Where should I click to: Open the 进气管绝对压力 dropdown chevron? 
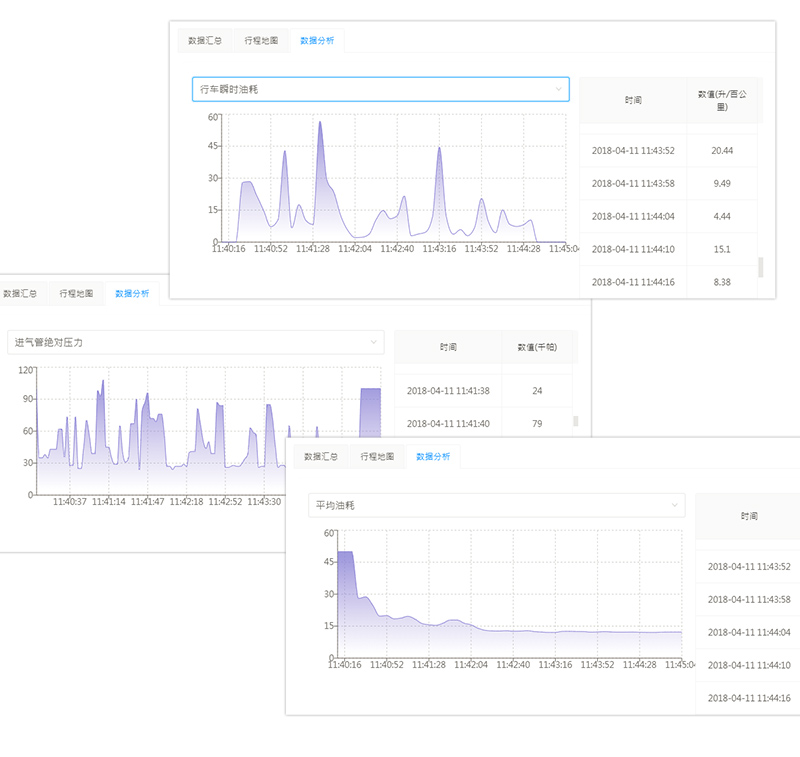374,342
